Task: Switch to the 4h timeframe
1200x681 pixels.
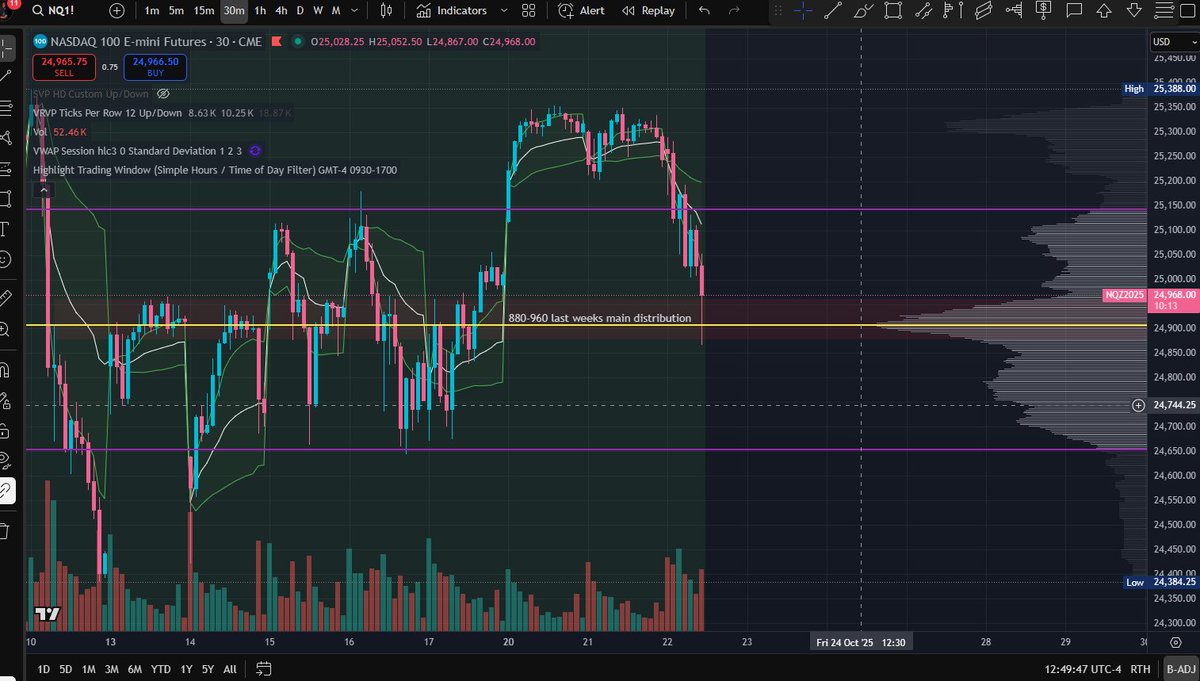Action: tap(282, 10)
